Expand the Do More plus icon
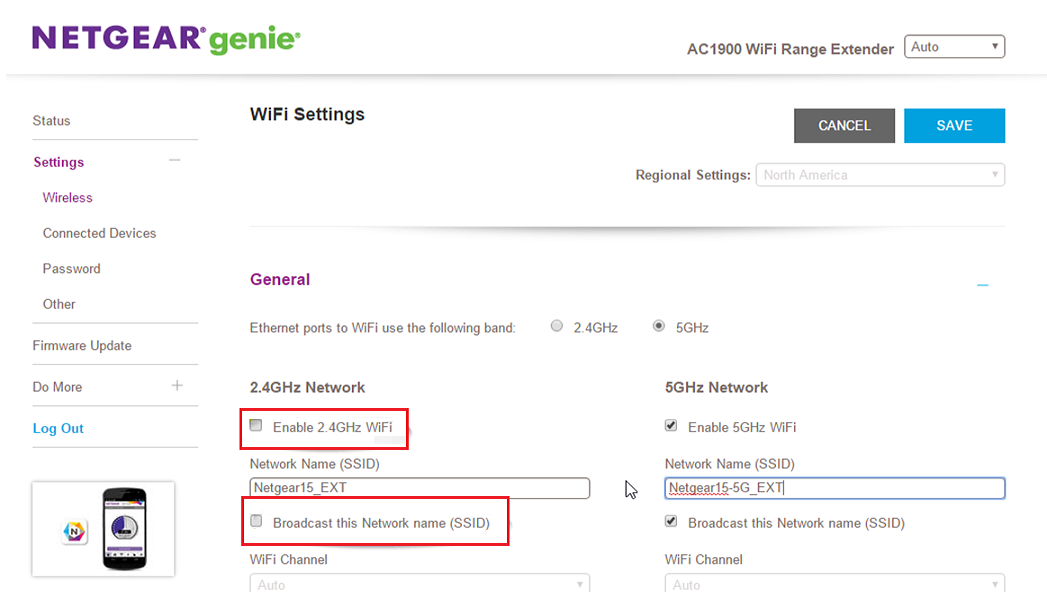This screenshot has height=592, width=1047. pyautogui.click(x=177, y=385)
